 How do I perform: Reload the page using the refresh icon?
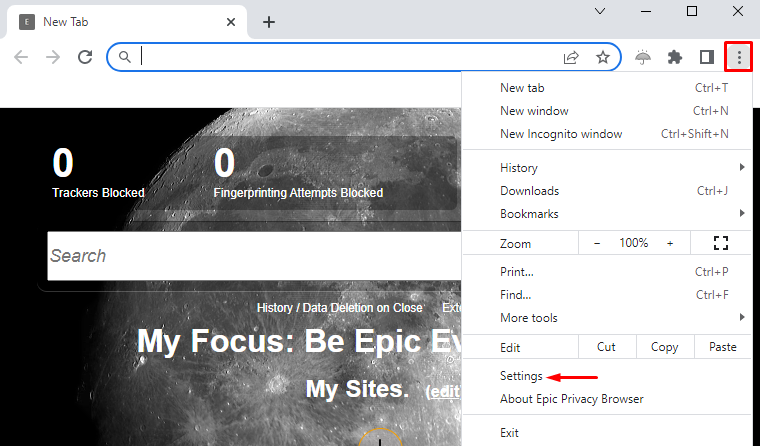tap(85, 57)
